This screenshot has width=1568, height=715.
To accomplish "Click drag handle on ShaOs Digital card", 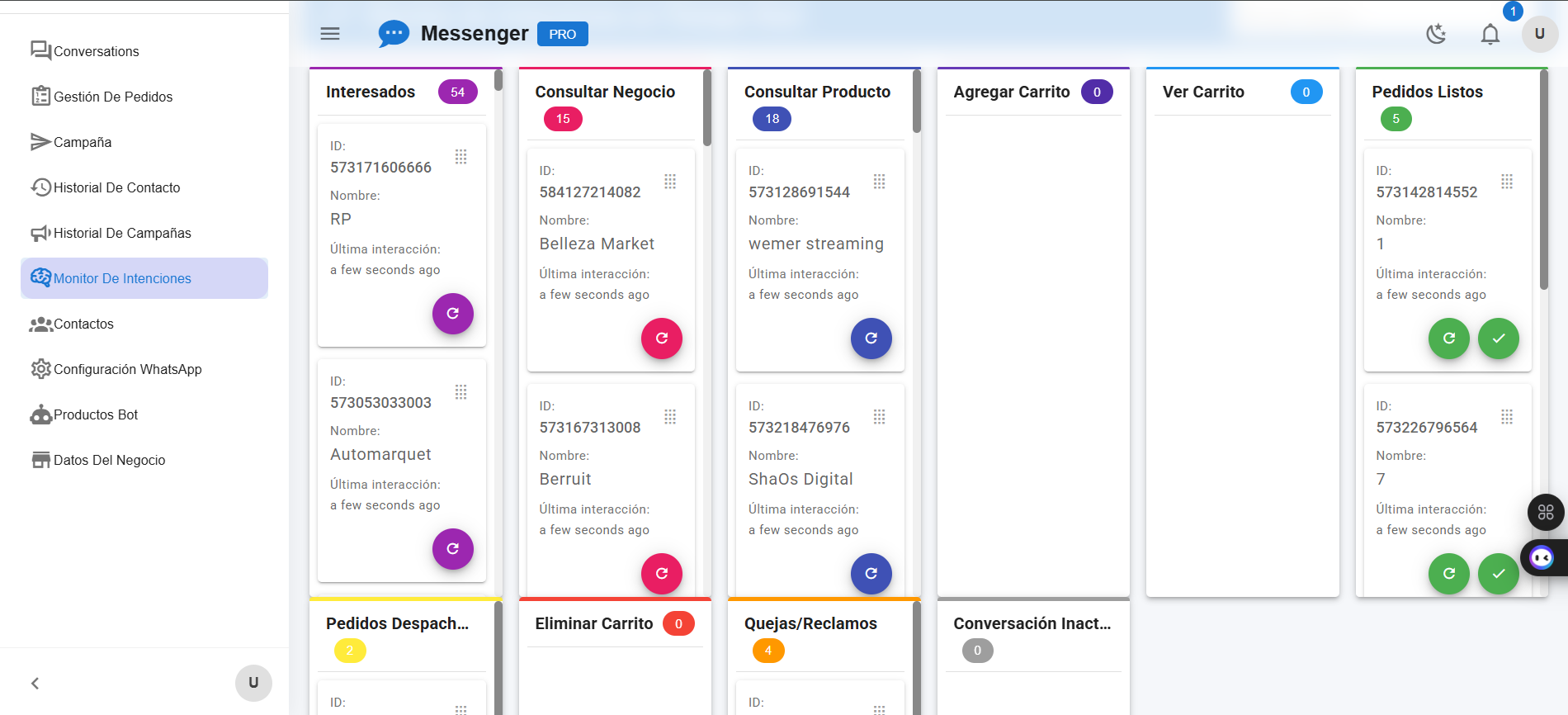I will tap(880, 417).
